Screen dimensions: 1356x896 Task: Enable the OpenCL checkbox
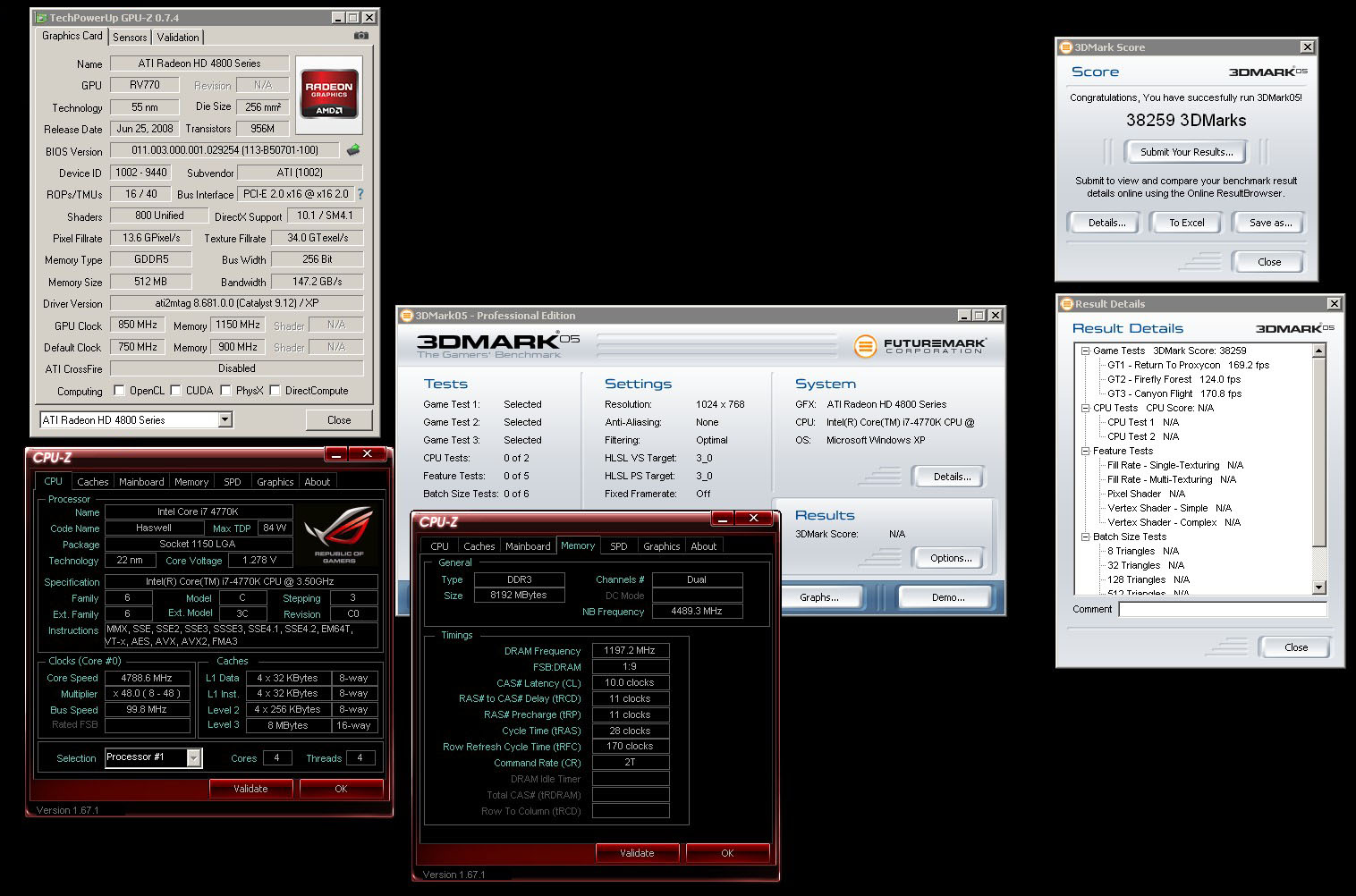pos(119,391)
